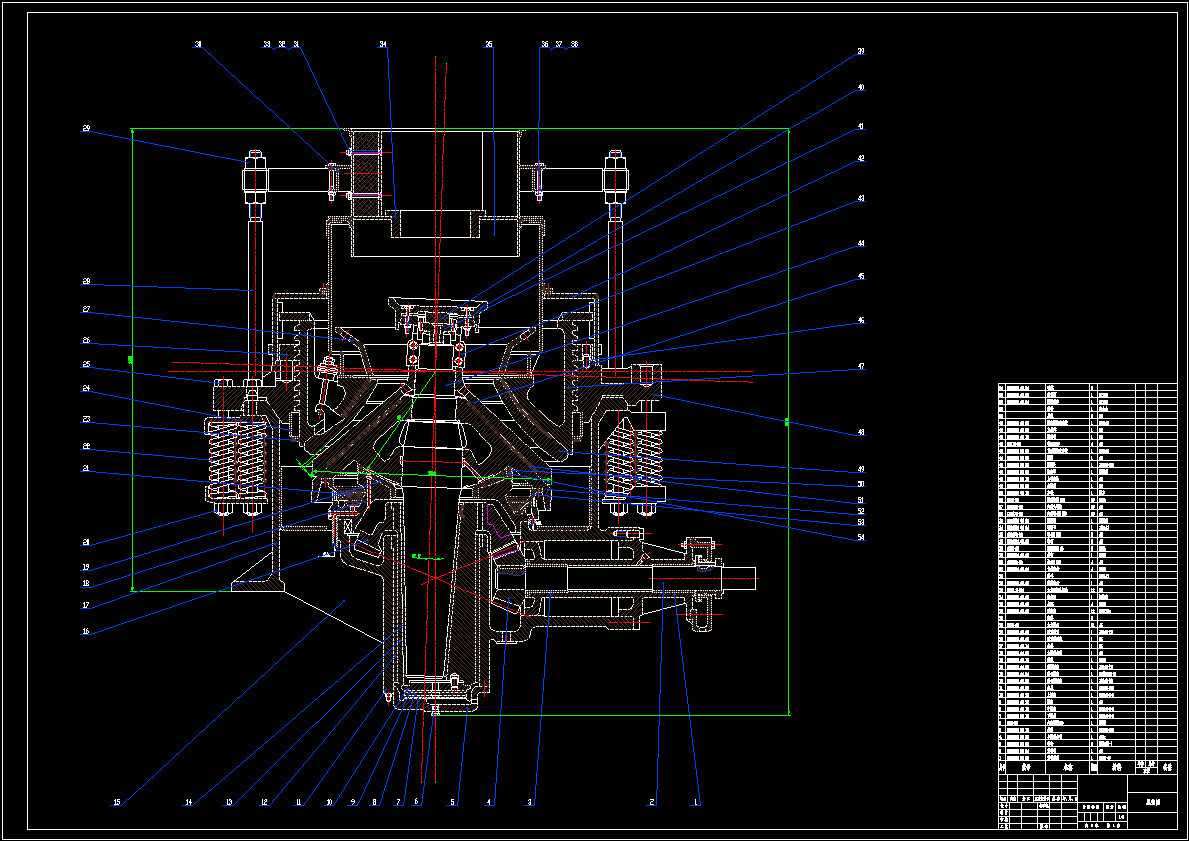This screenshot has height=841, width=1189.
Task: Click part callout number 41
Action: [x=861, y=127]
